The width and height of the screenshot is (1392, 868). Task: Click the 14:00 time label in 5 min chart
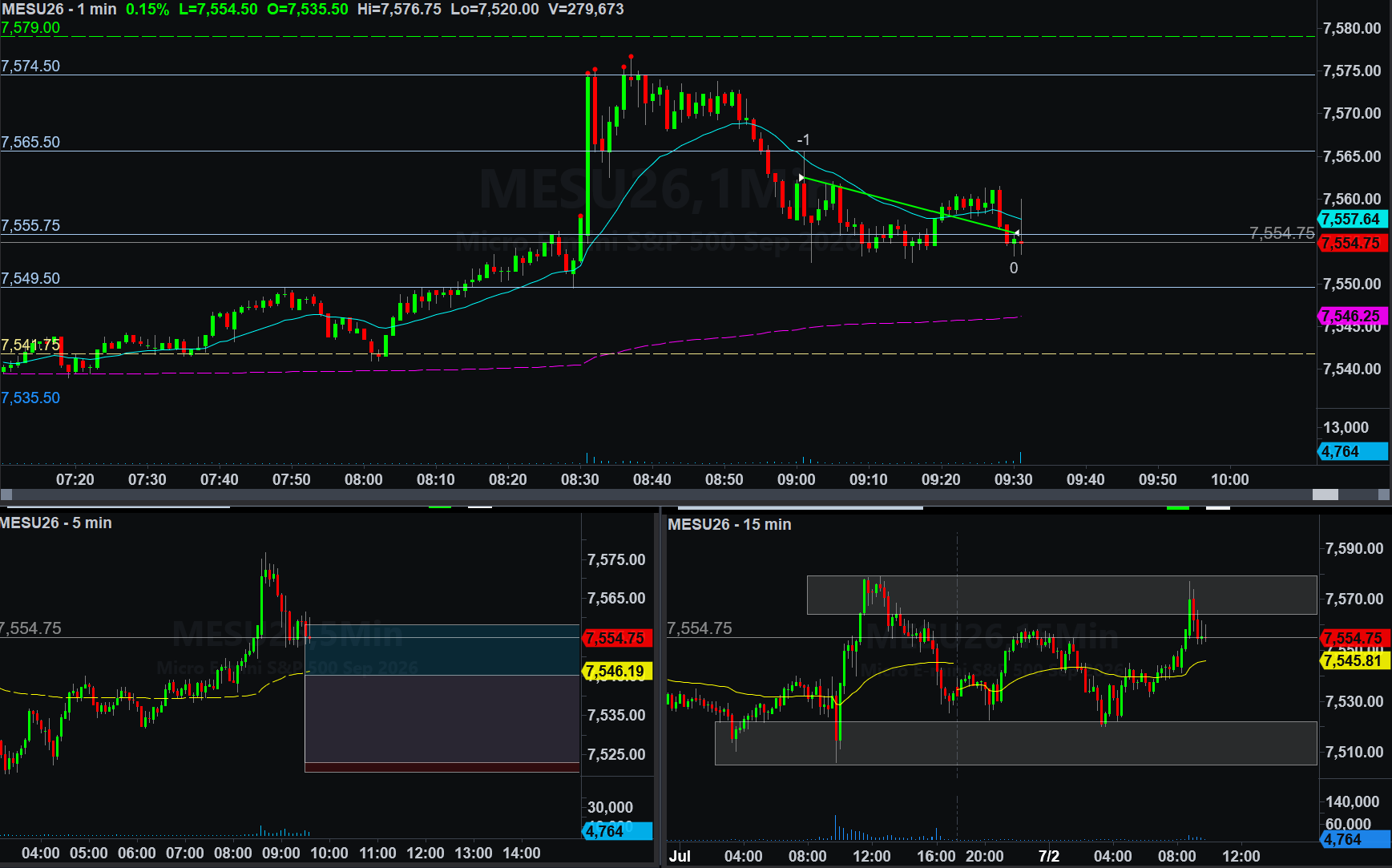(522, 853)
